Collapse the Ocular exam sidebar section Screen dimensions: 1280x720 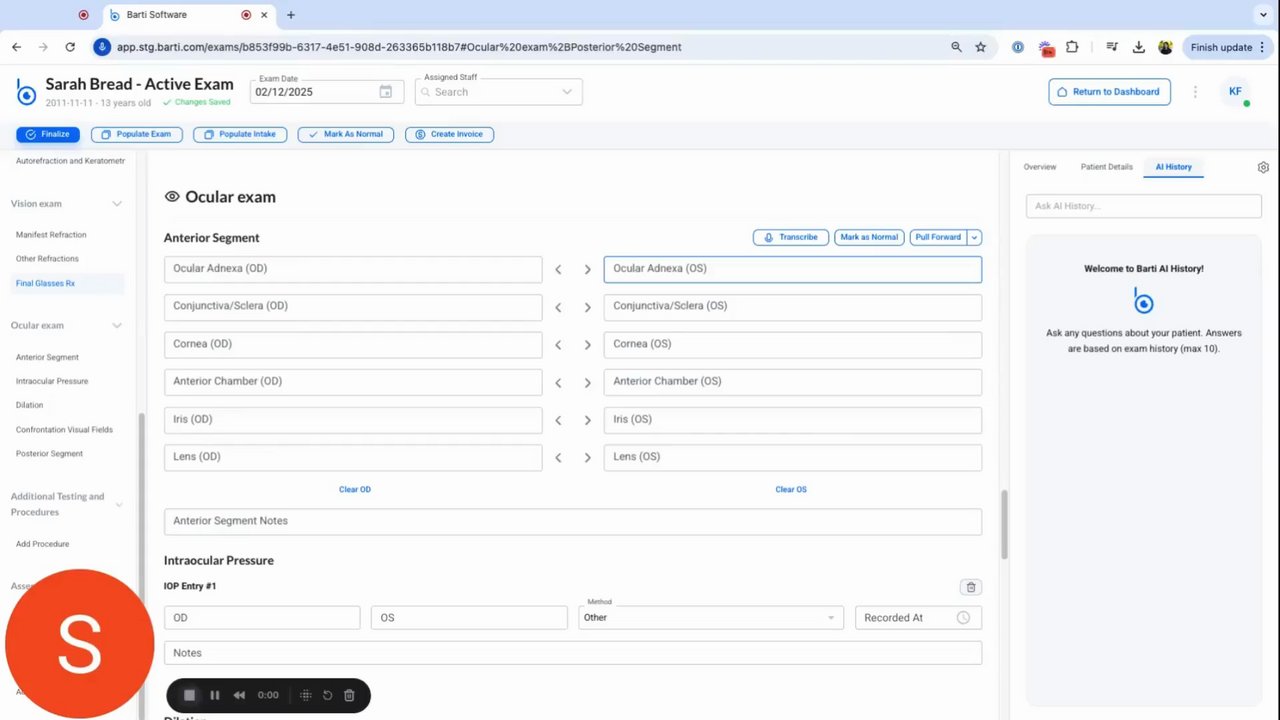[x=117, y=326]
